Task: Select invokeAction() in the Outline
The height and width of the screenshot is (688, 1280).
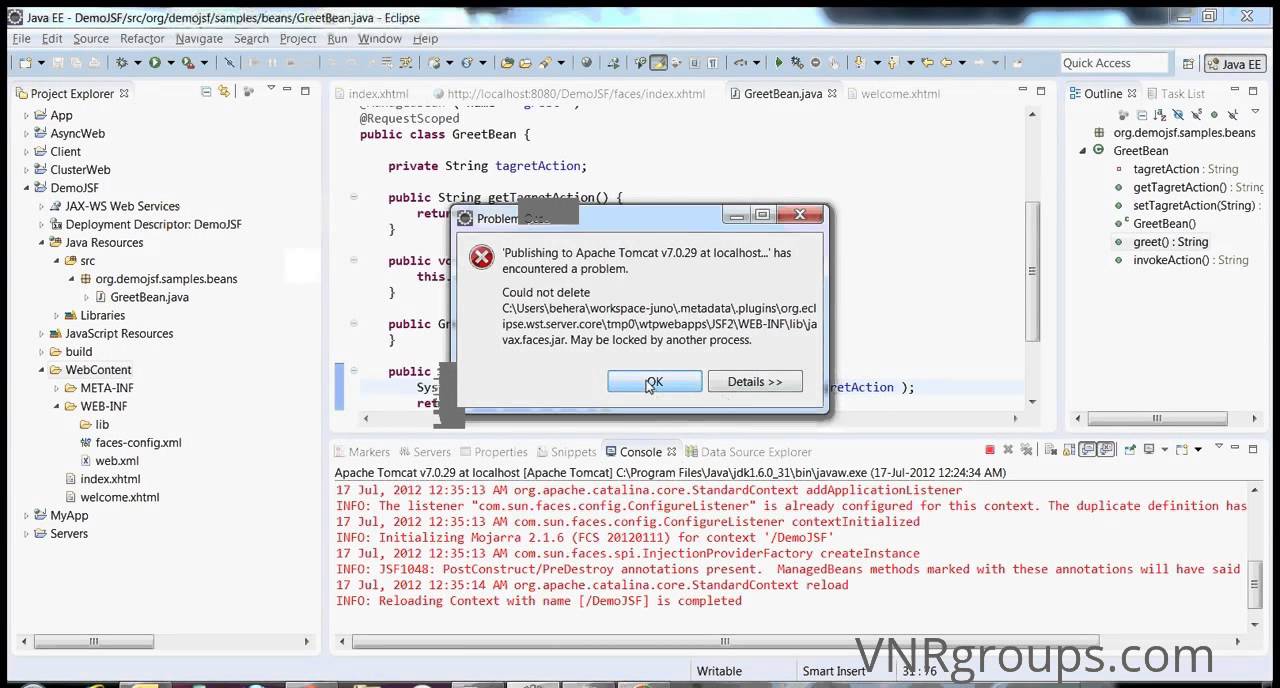Action: [1180, 260]
